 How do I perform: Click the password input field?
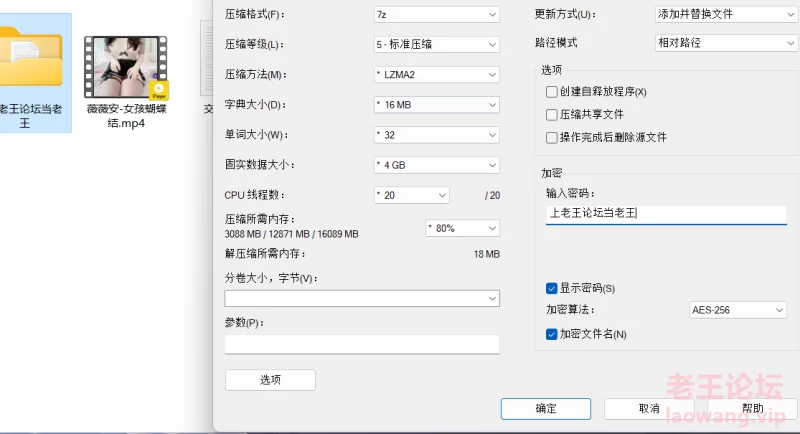click(x=666, y=214)
